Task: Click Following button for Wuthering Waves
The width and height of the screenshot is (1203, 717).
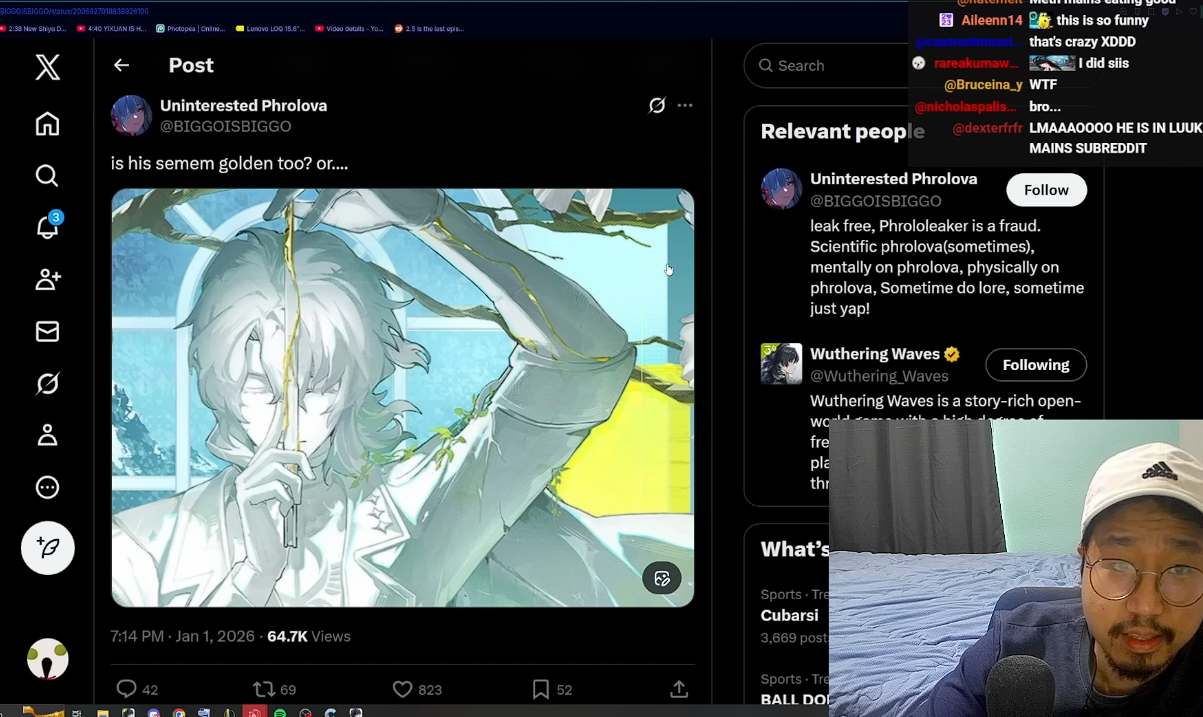Action: tap(1036, 365)
